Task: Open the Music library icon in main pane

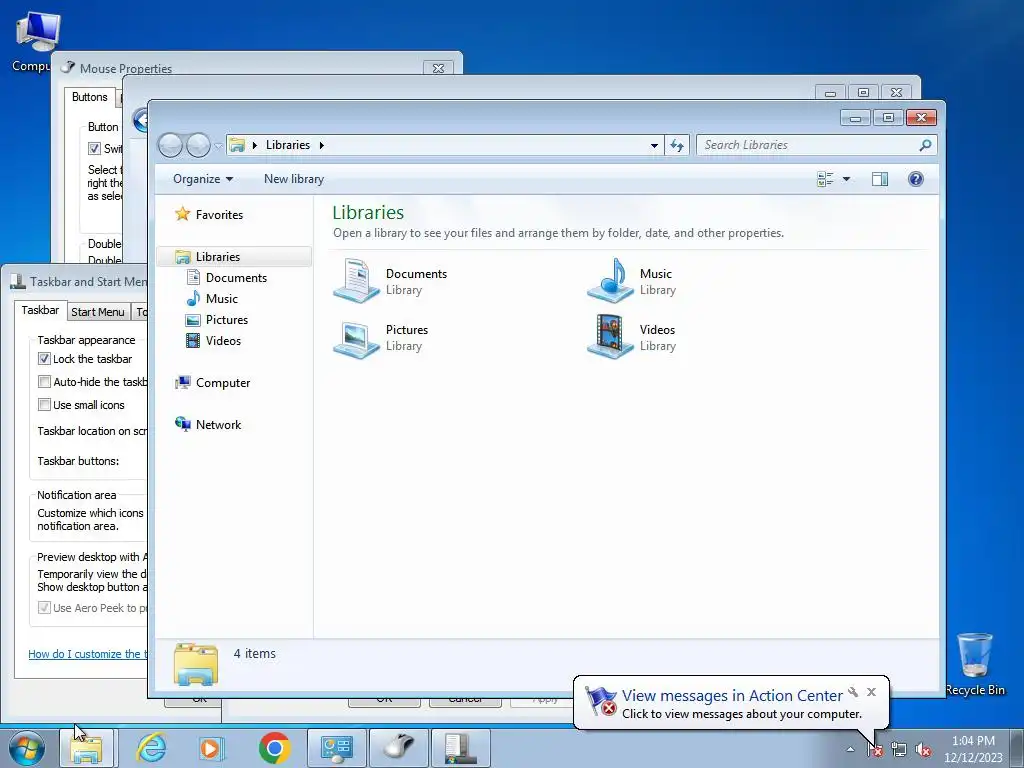Action: coord(609,281)
